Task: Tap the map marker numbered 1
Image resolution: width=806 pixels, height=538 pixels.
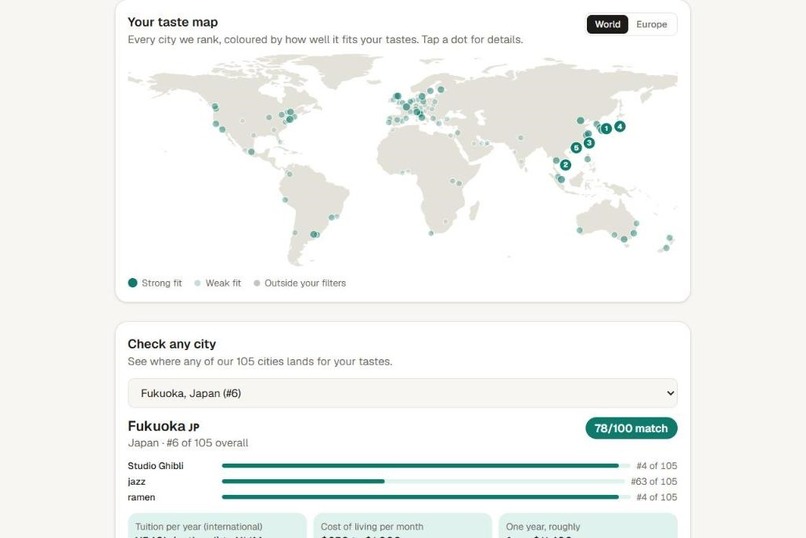Action: (606, 128)
